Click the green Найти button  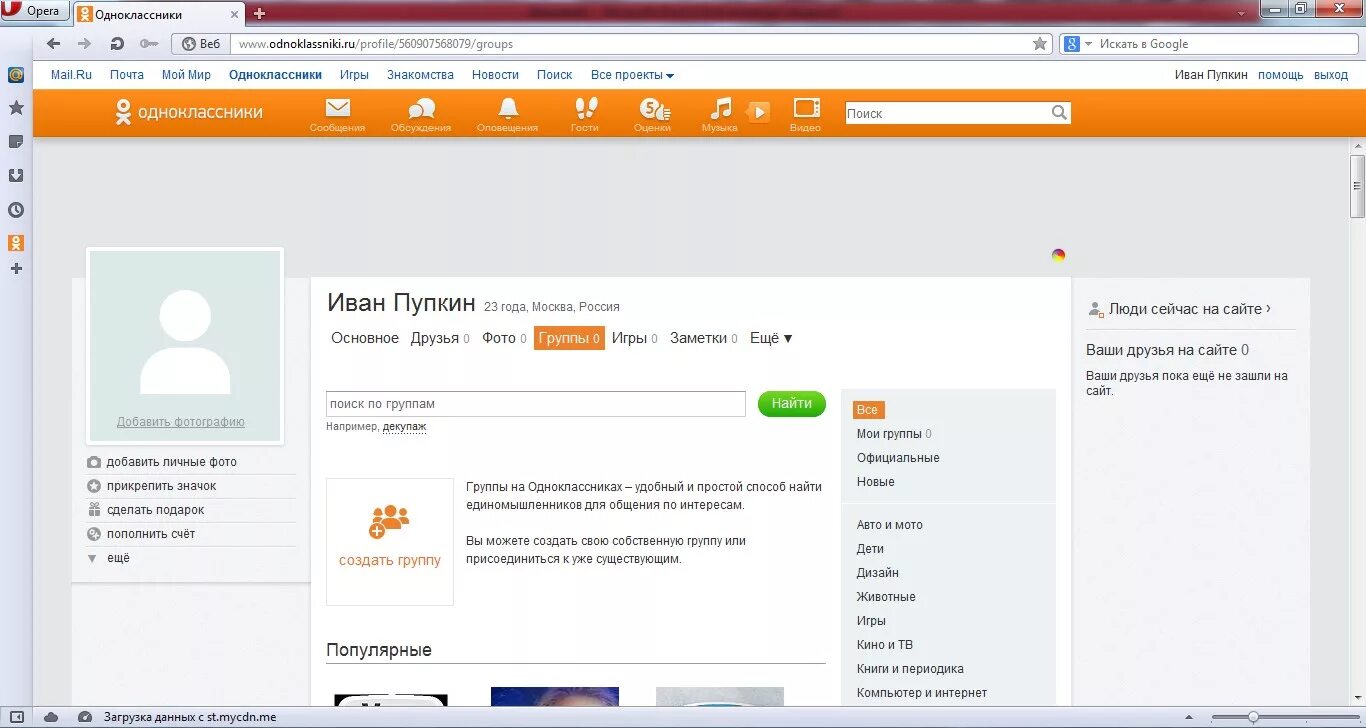pyautogui.click(x=792, y=403)
